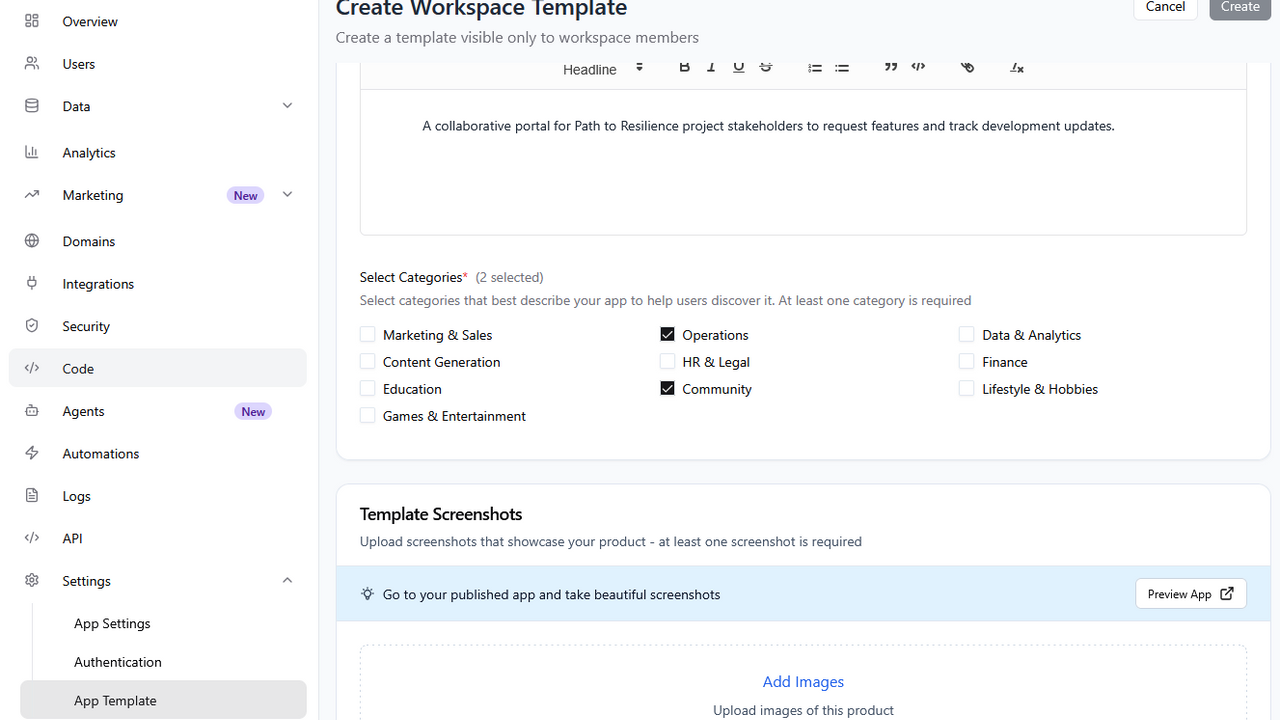Select the Games & Entertainment category
This screenshot has height=720, width=1280.
pyautogui.click(x=368, y=416)
